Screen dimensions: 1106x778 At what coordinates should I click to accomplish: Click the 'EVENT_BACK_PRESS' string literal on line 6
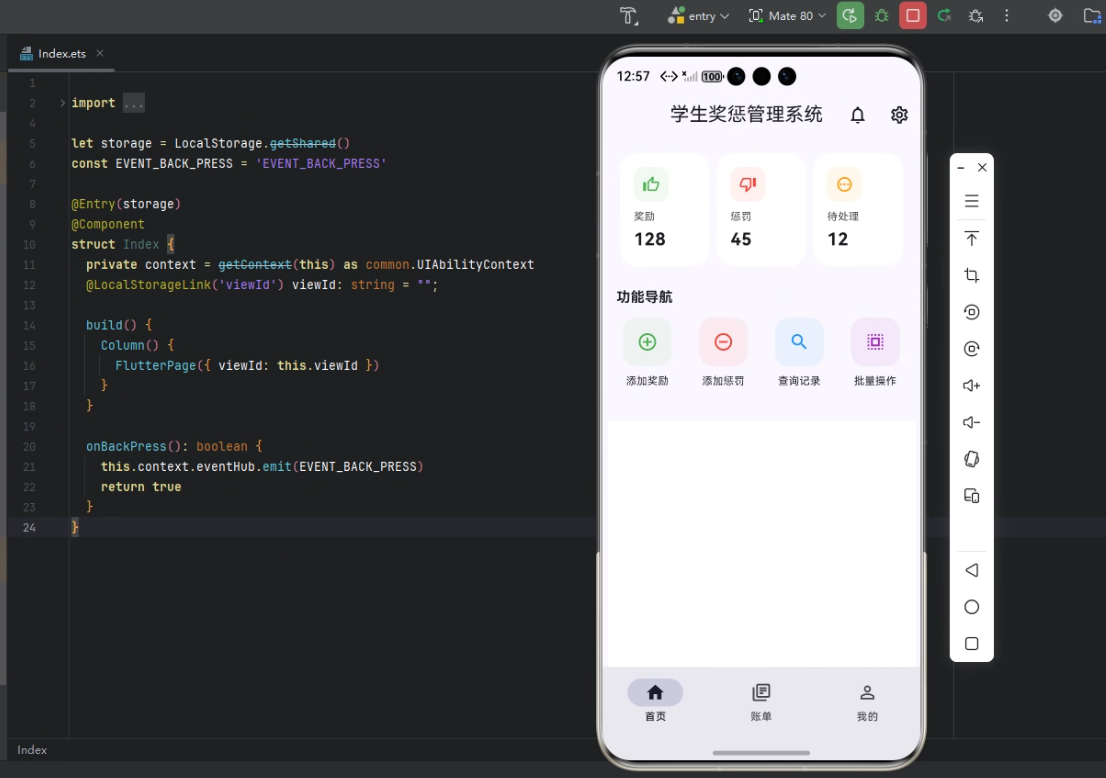pos(321,164)
